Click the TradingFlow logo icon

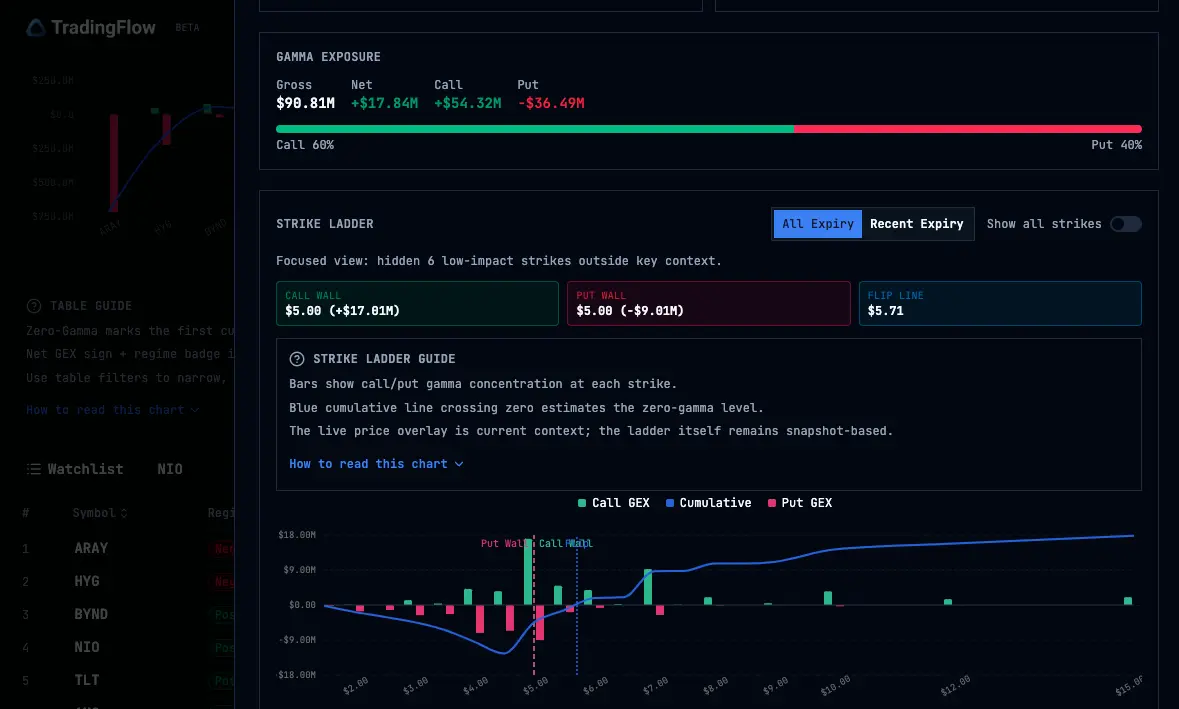coord(36,28)
